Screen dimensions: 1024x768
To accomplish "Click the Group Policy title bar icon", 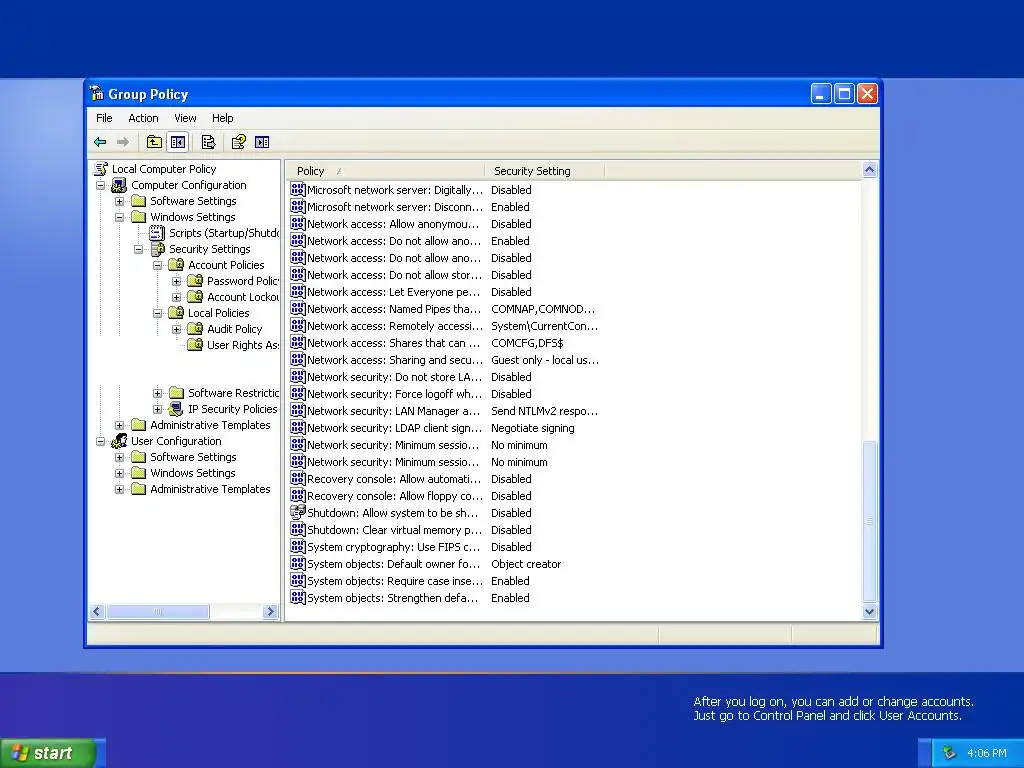I will 97,93.
